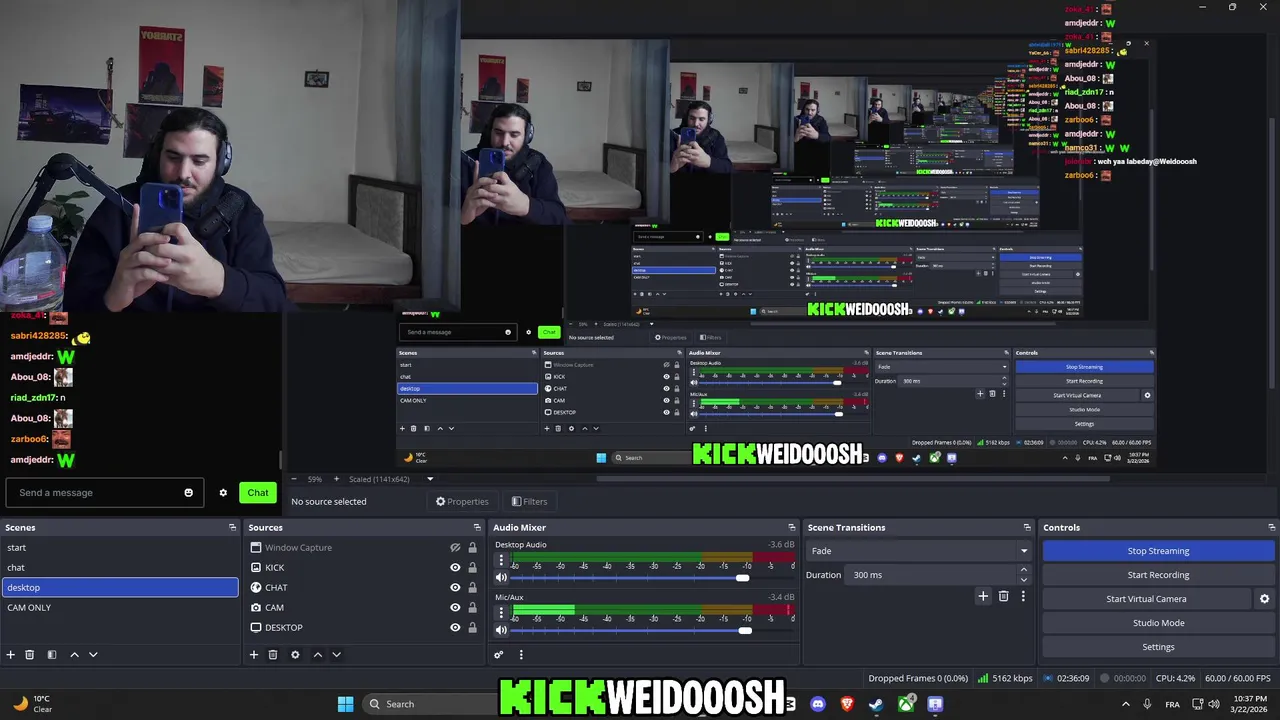Mute Mic/Aux speaker icon
This screenshot has width=1280, height=720.
501,629
